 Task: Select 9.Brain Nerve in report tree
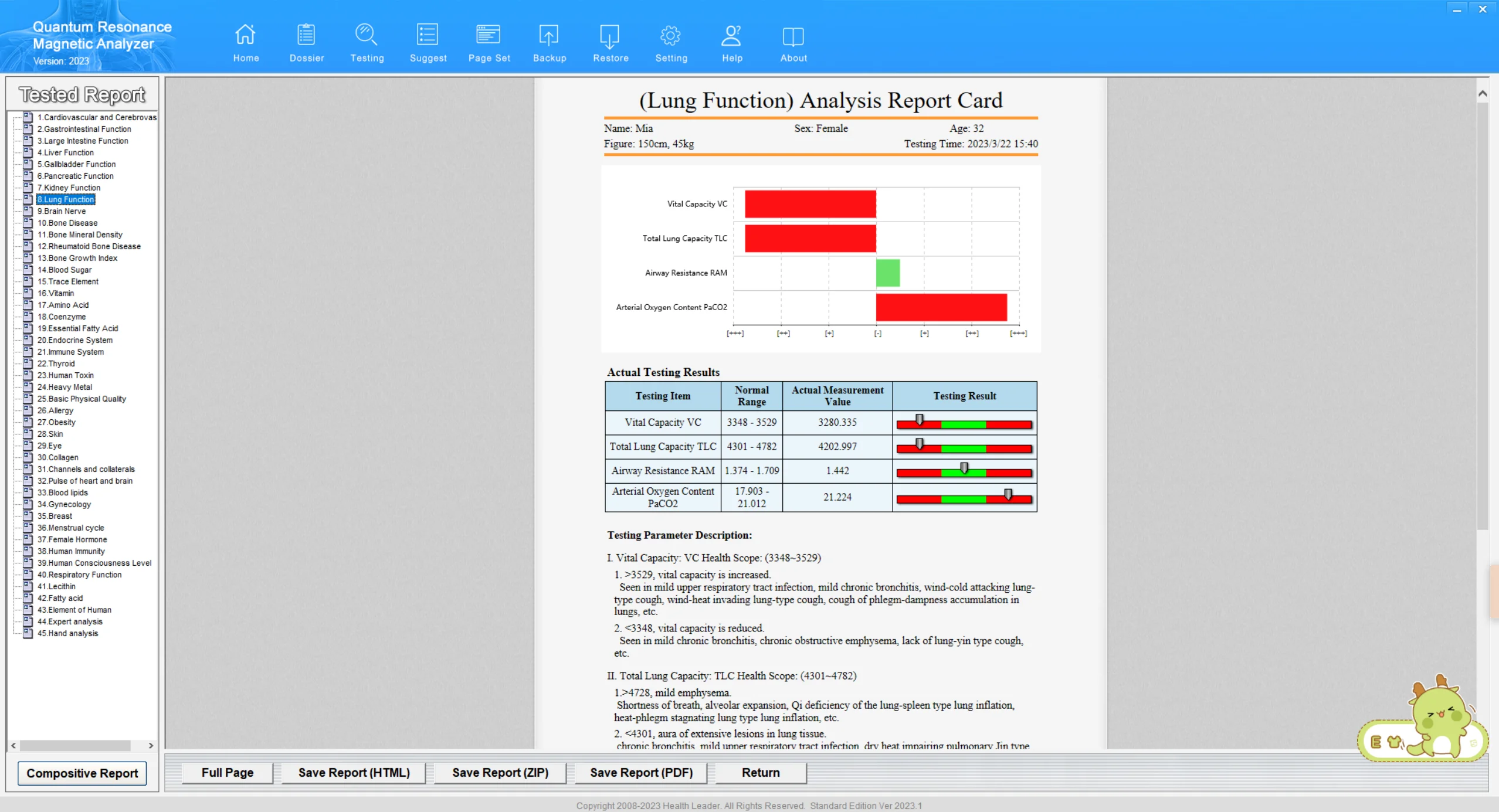pyautogui.click(x=62, y=211)
